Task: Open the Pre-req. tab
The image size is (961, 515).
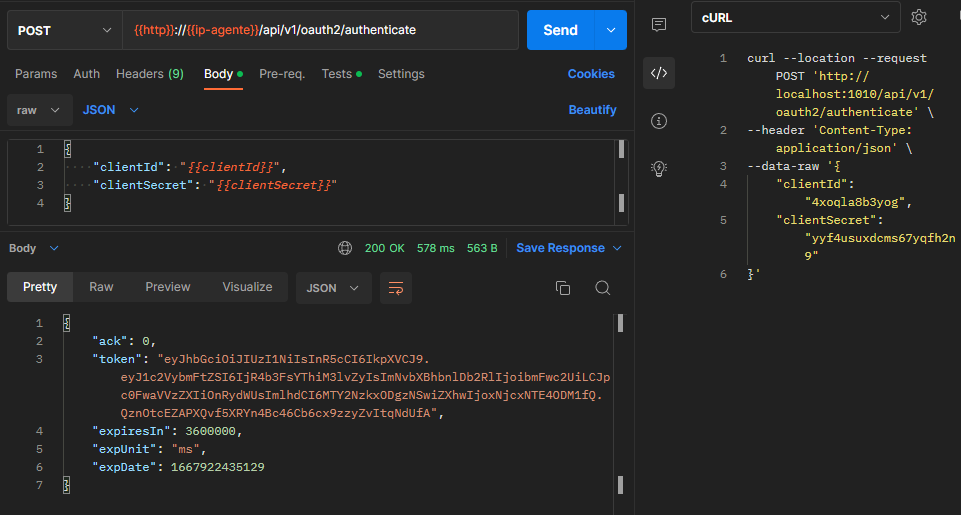Action: coord(281,74)
